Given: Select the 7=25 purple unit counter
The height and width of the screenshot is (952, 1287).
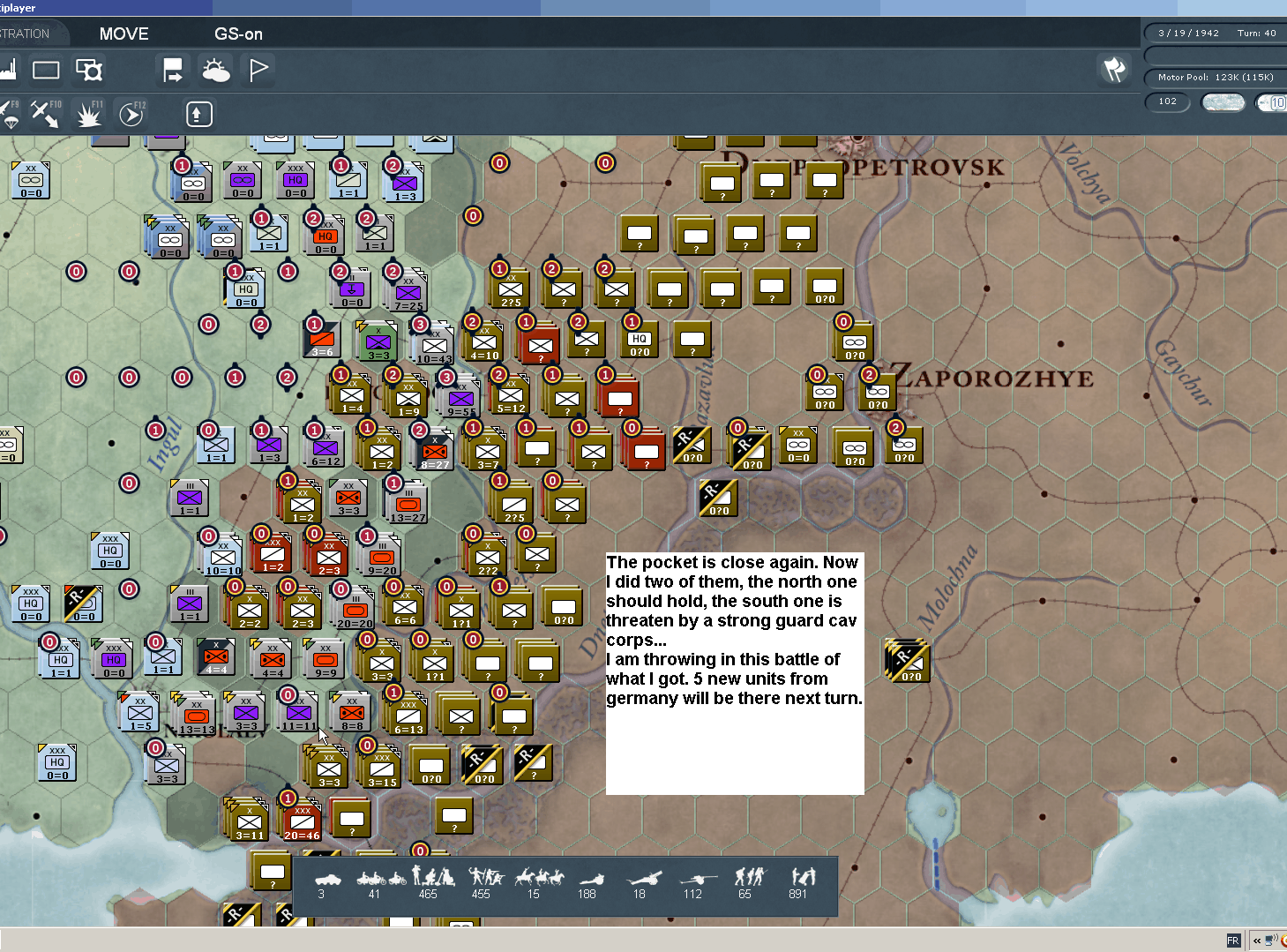Looking at the screenshot, I should pyautogui.click(x=408, y=292).
